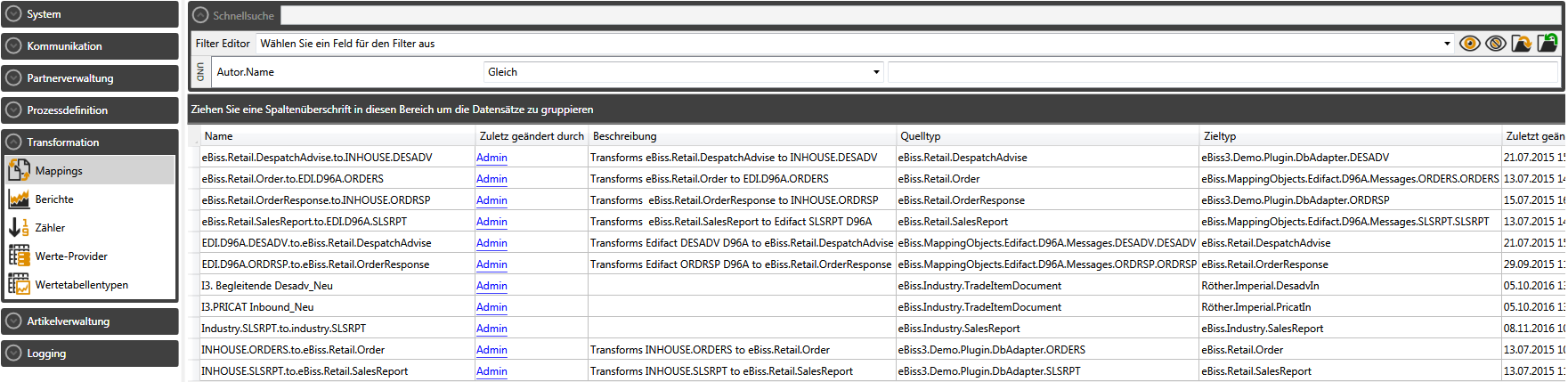Click the Schnellsuche search input field

tap(917, 15)
